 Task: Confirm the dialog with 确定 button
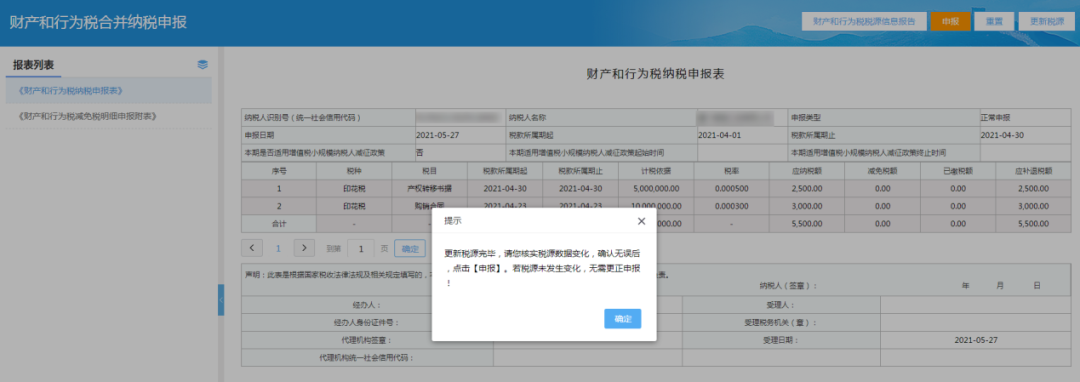click(x=623, y=319)
